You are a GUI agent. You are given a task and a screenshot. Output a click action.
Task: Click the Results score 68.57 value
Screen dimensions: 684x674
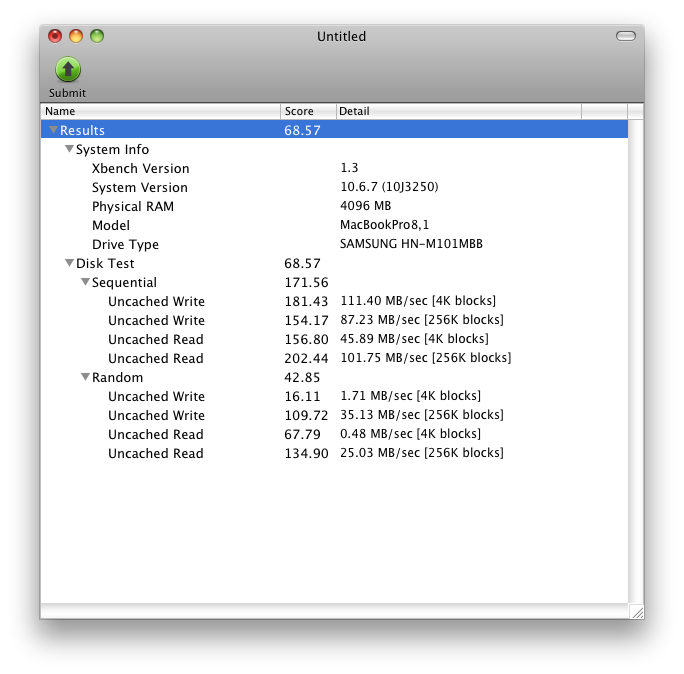(x=302, y=130)
